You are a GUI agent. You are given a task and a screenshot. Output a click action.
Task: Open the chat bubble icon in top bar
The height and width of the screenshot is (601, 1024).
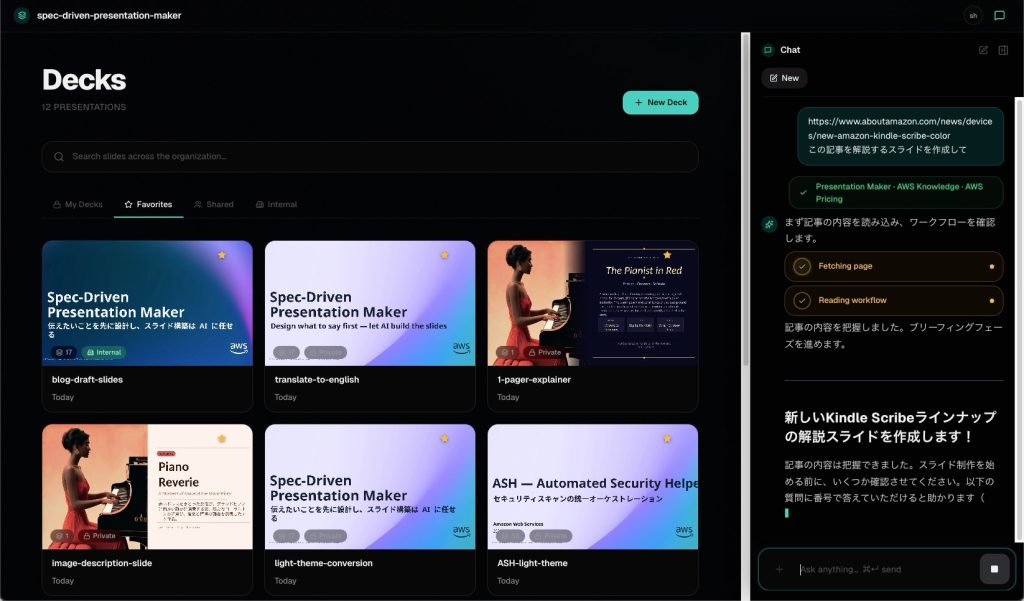[x=999, y=15]
